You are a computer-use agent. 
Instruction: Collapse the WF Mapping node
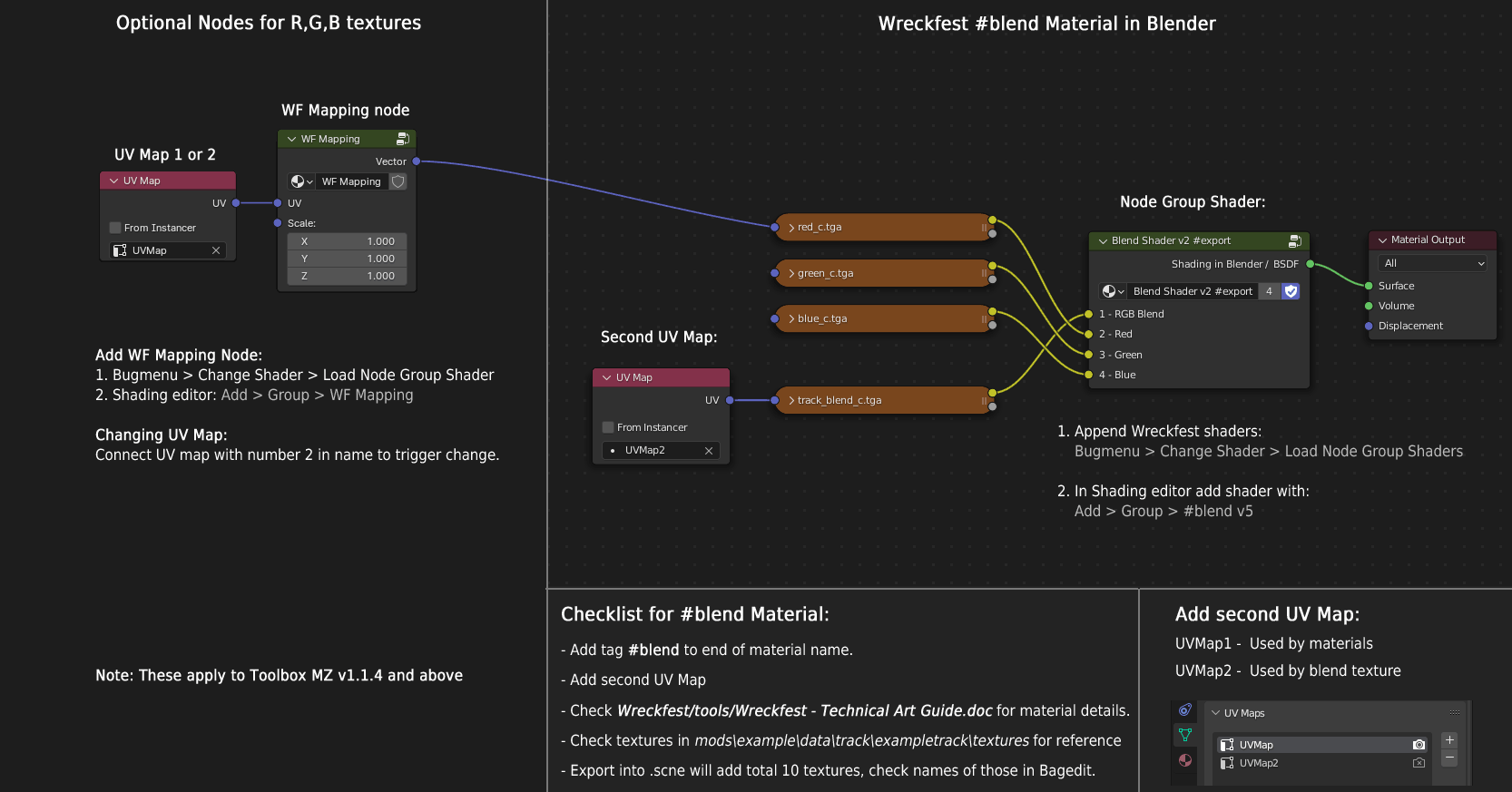click(291, 139)
